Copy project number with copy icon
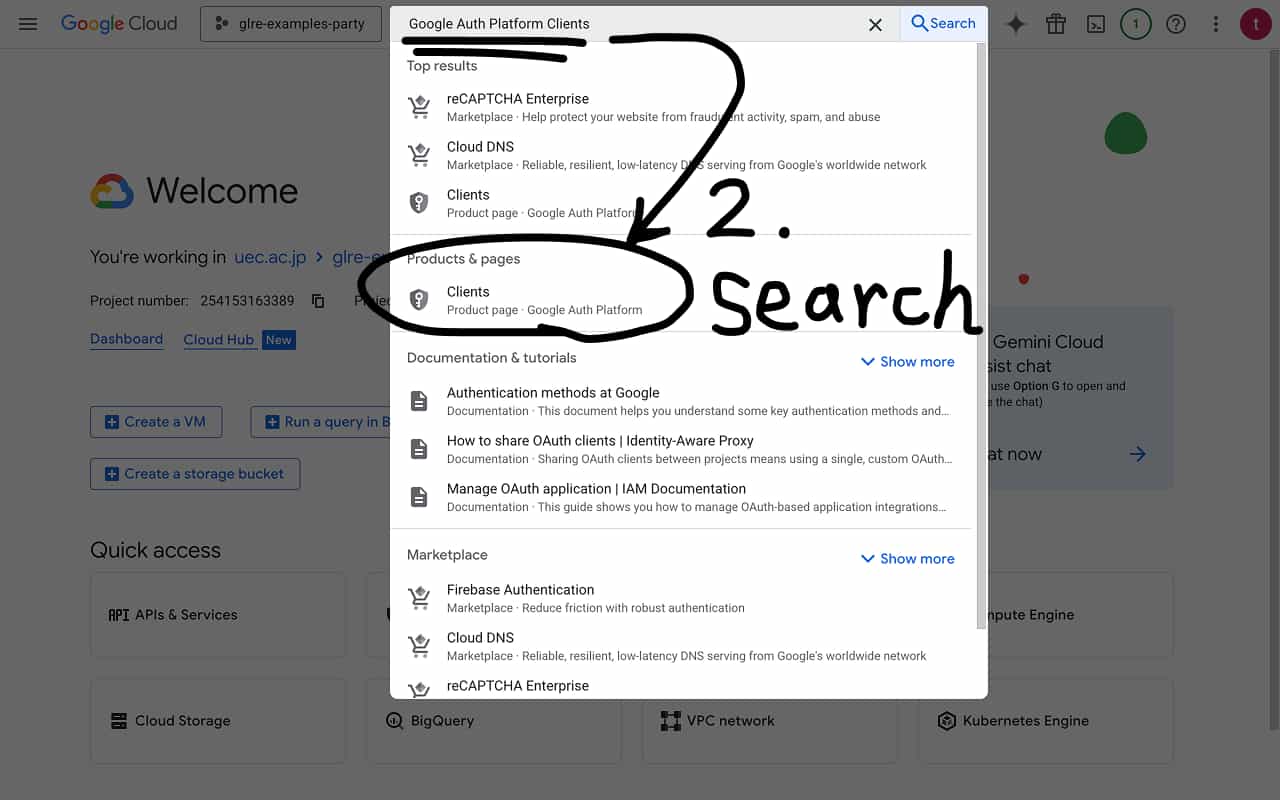This screenshot has height=800, width=1280. pos(318,301)
